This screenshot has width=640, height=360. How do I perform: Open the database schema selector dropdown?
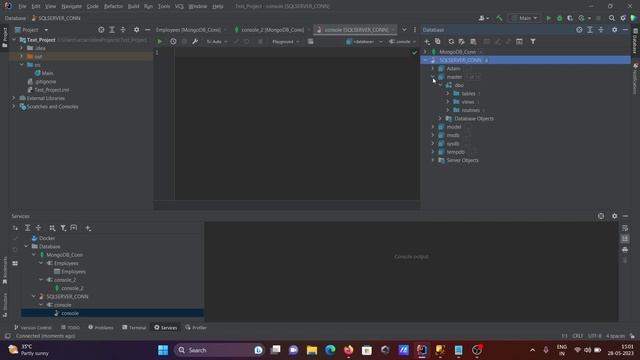(364, 42)
